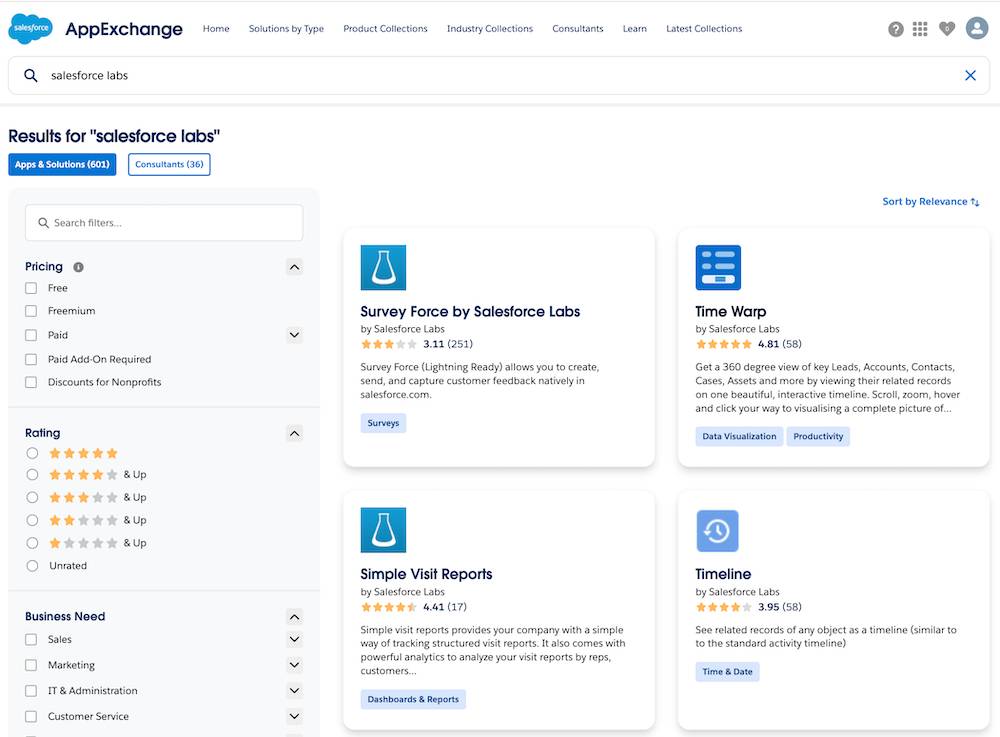The width and height of the screenshot is (1000, 737).
Task: Click the Survey Force flask app icon
Action: click(x=383, y=267)
